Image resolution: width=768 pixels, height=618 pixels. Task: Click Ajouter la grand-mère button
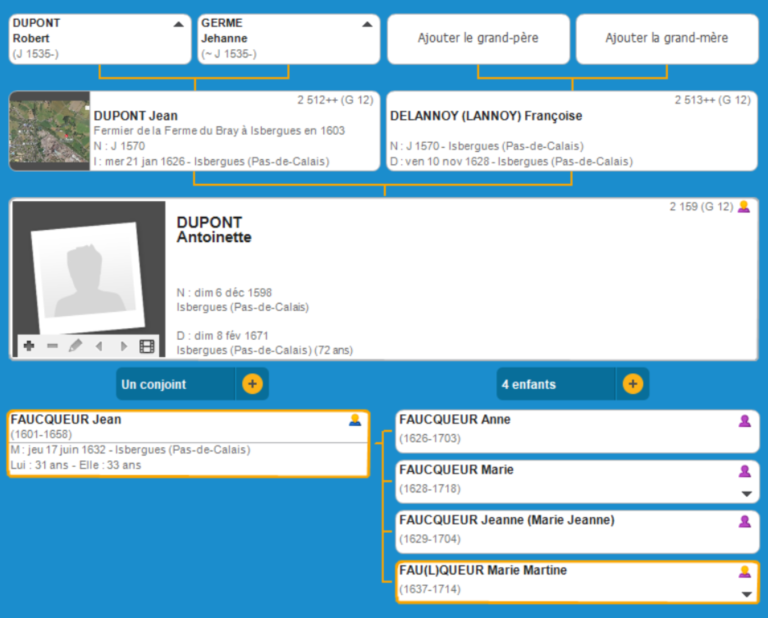tap(666, 38)
